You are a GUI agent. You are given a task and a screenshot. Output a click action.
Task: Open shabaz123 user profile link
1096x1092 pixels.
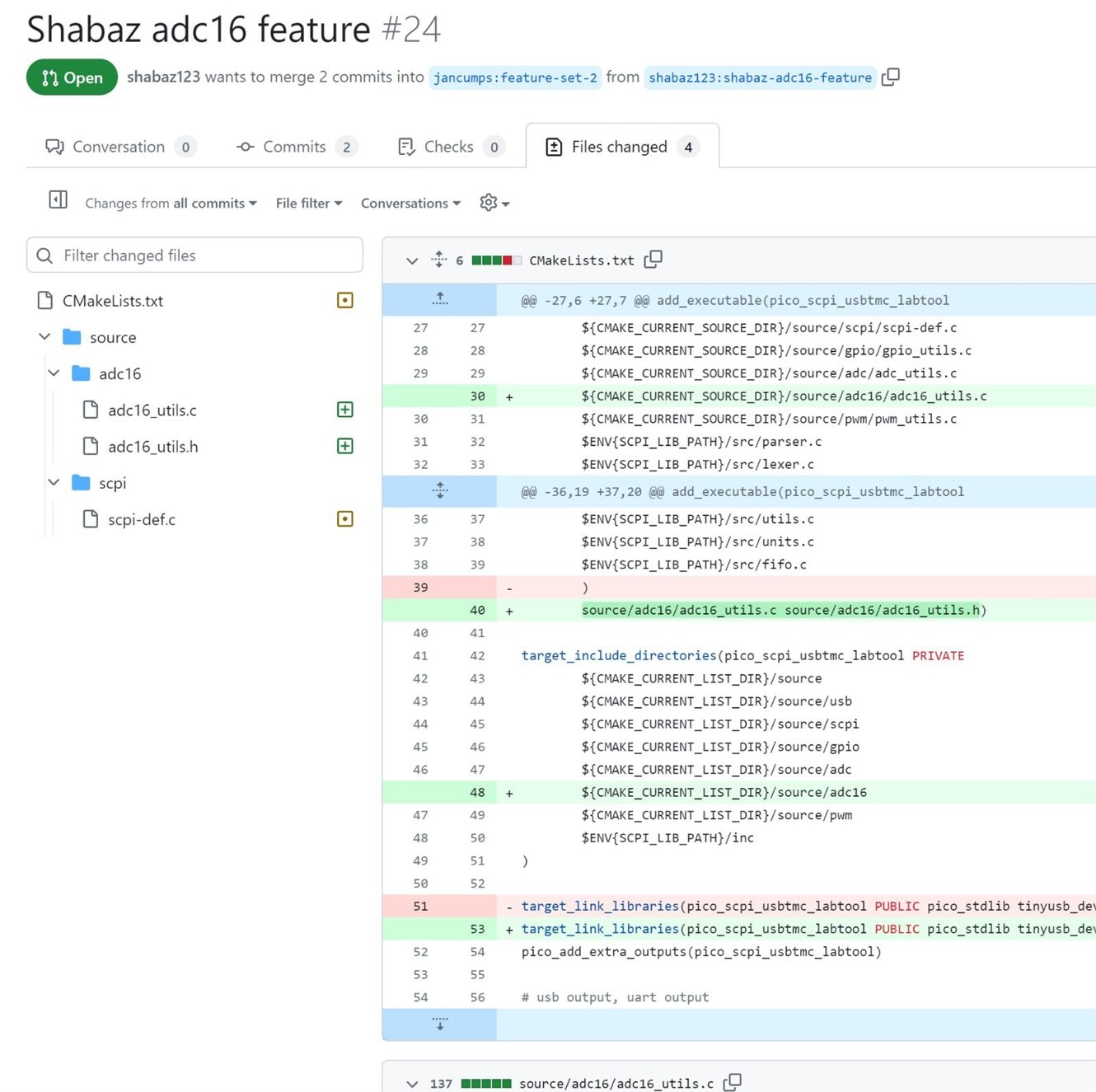[x=163, y=77]
